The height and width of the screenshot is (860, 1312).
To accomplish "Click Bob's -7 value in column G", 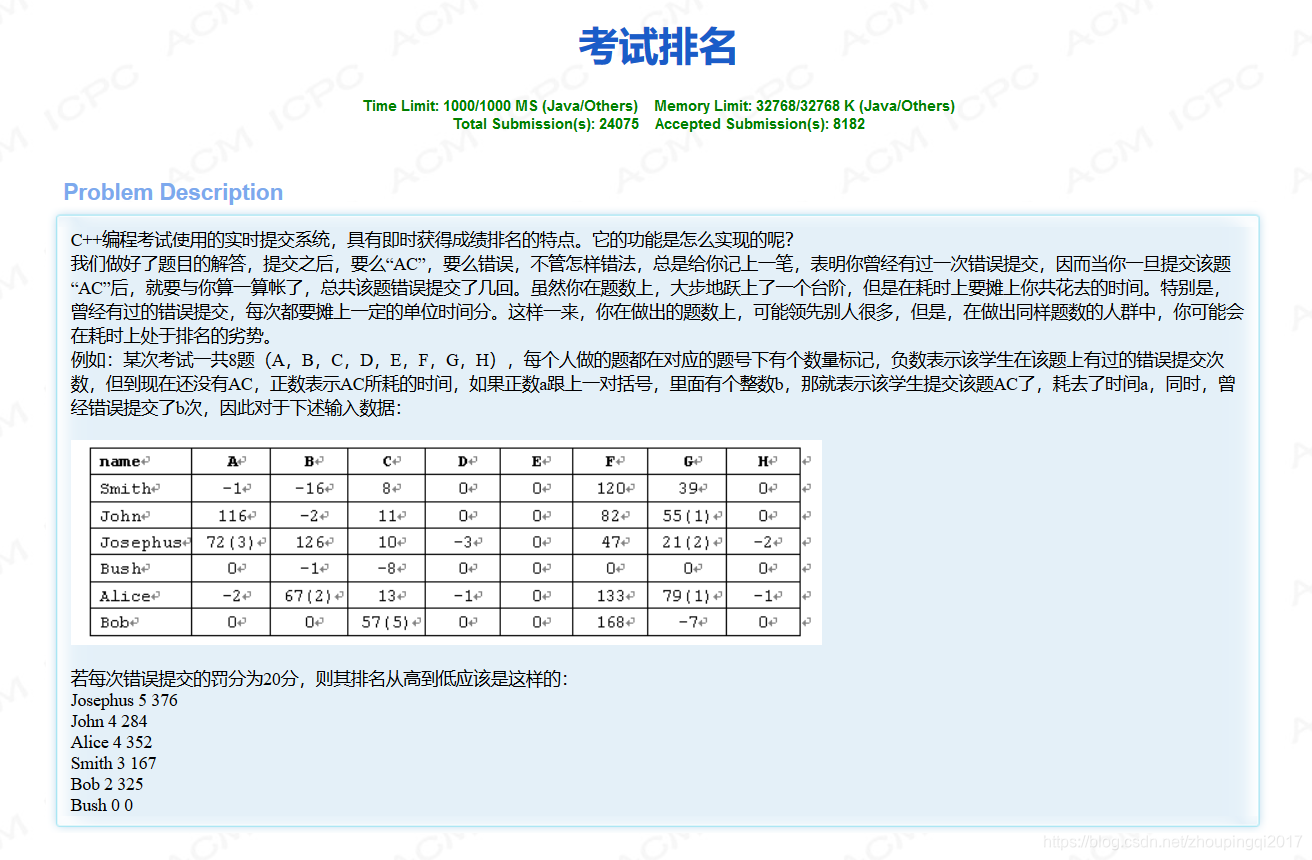I will click(x=687, y=622).
